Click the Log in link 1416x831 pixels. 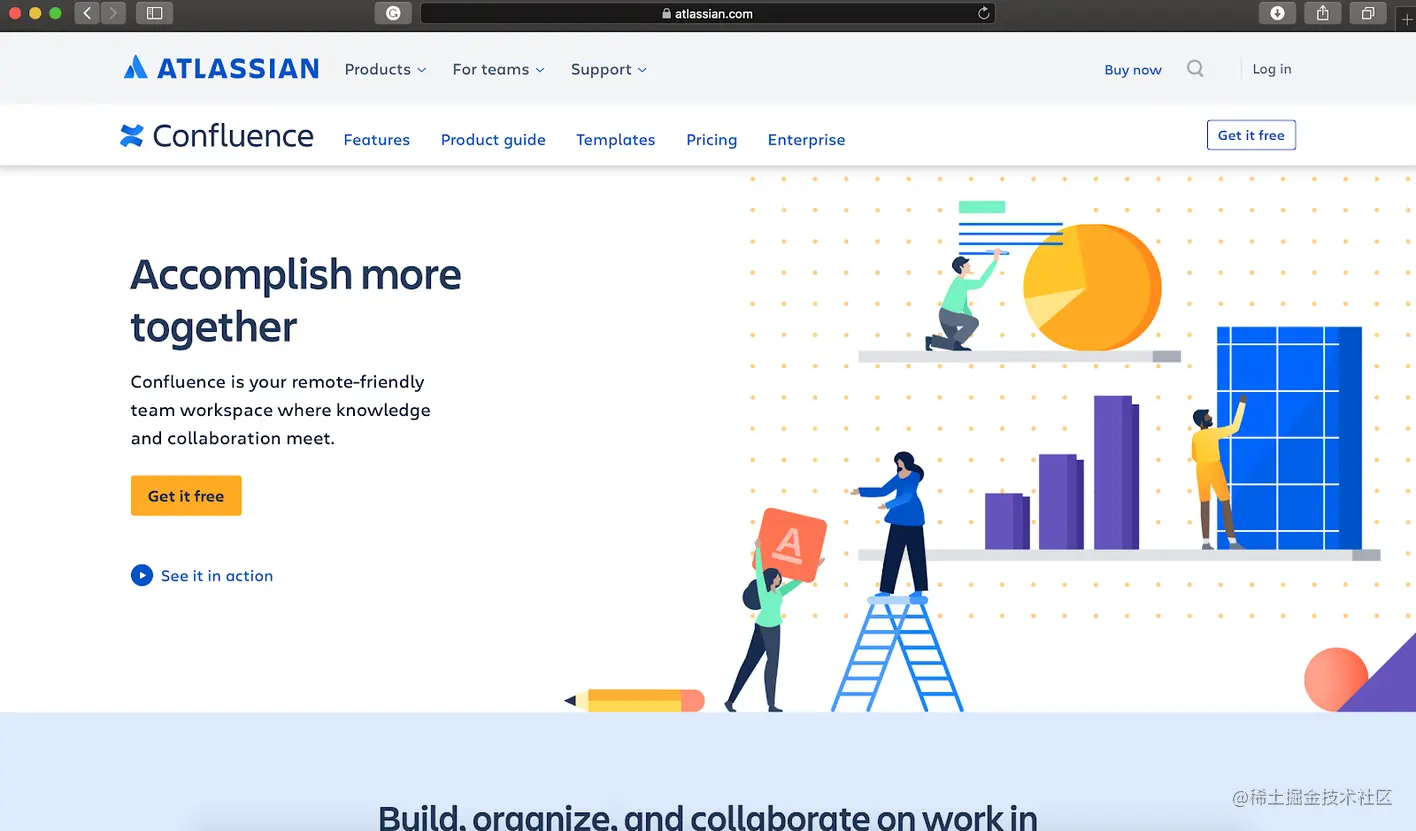pyautogui.click(x=1272, y=69)
